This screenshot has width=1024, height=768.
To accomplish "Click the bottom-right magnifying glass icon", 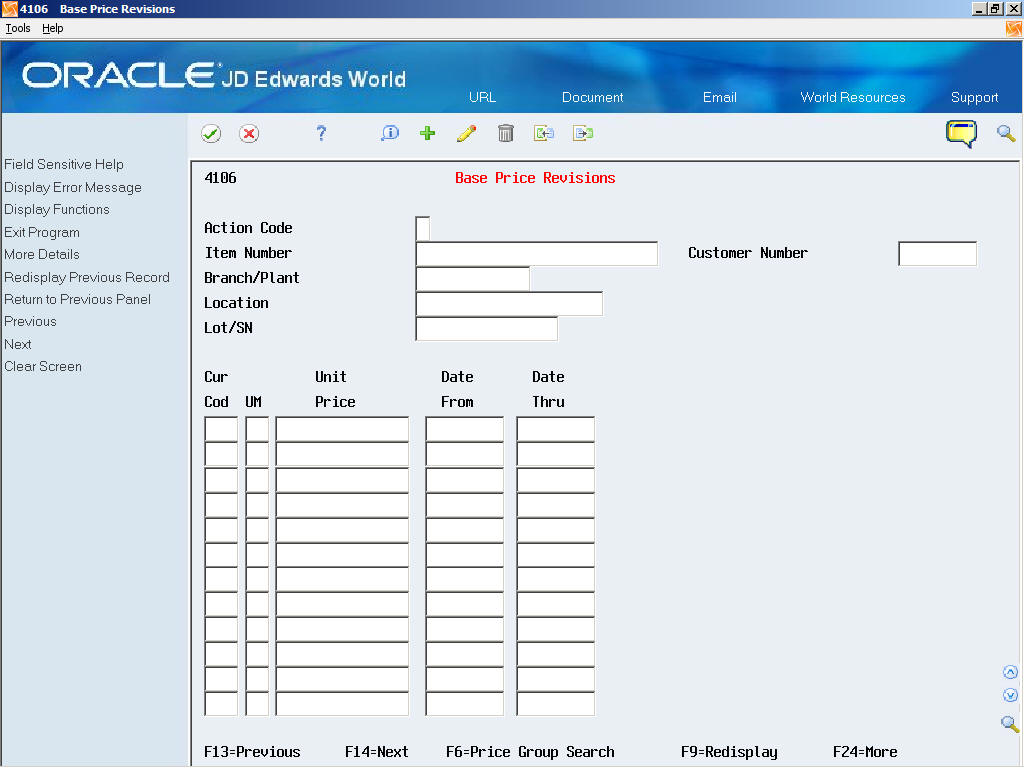I will click(1010, 724).
